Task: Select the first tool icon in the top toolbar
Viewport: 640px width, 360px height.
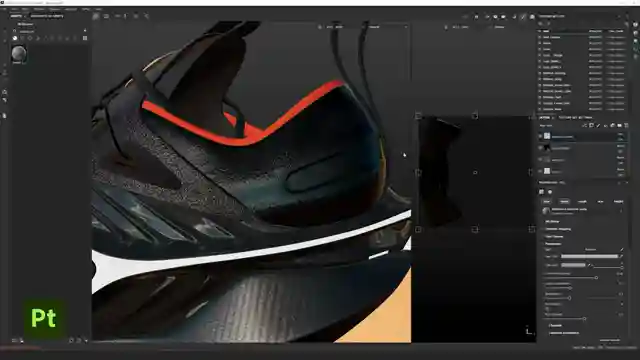Action: (x=96, y=16)
